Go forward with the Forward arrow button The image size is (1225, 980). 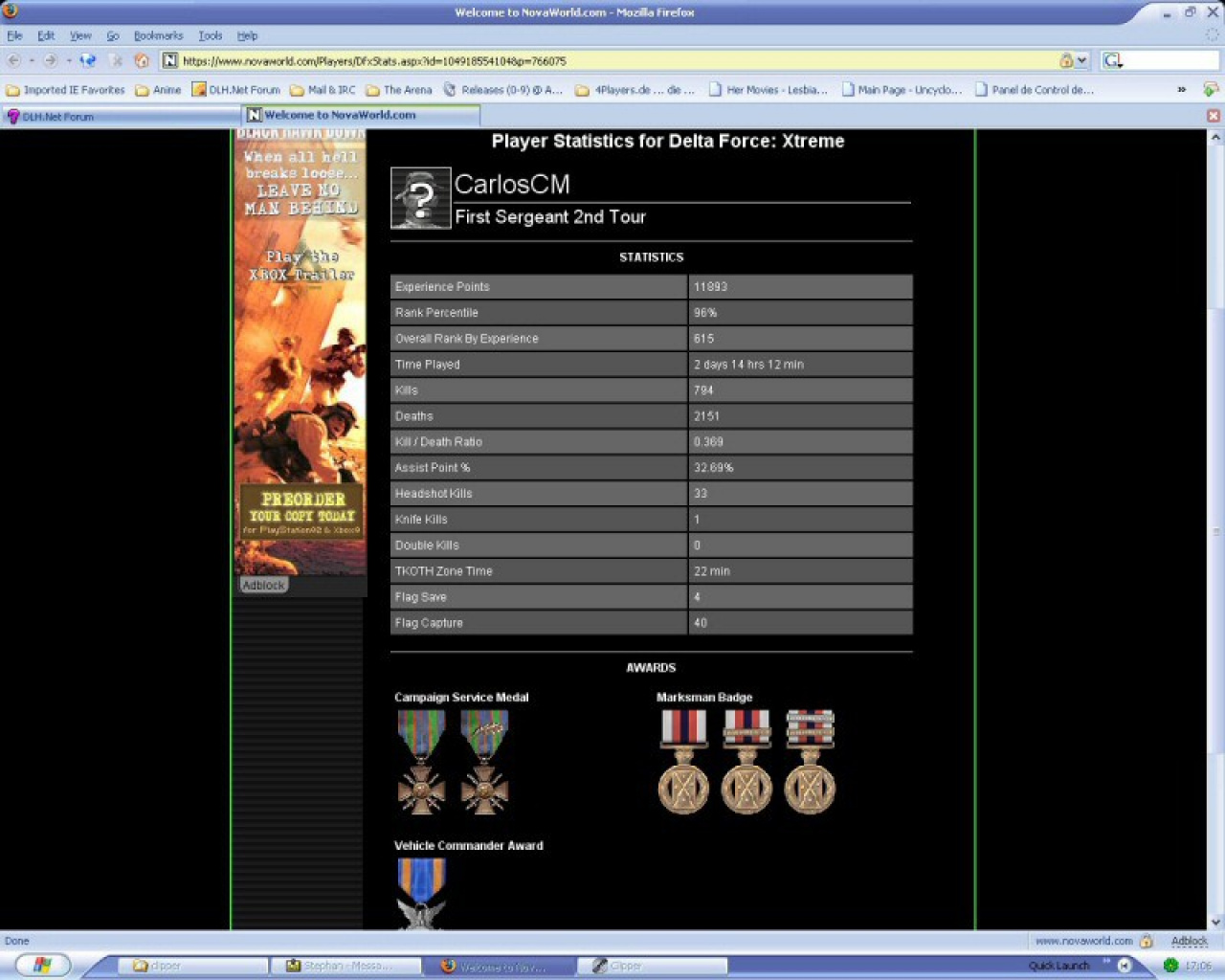tap(51, 60)
